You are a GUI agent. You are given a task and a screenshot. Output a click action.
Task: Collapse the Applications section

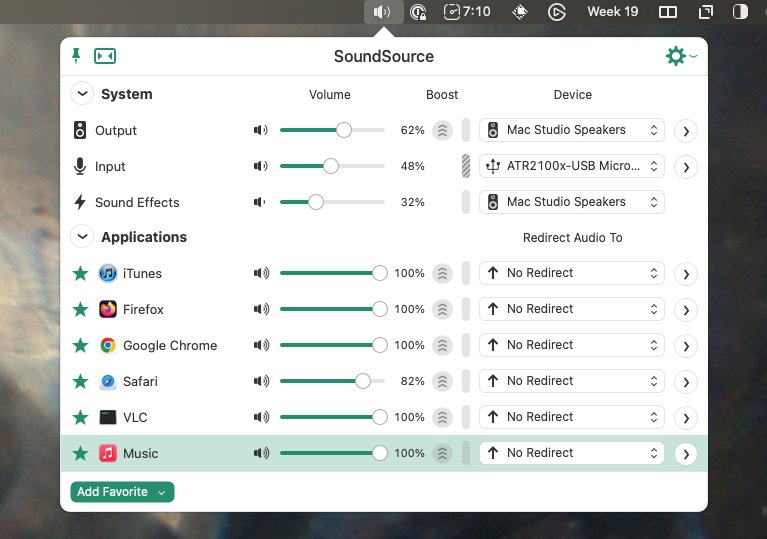pyautogui.click(x=82, y=237)
